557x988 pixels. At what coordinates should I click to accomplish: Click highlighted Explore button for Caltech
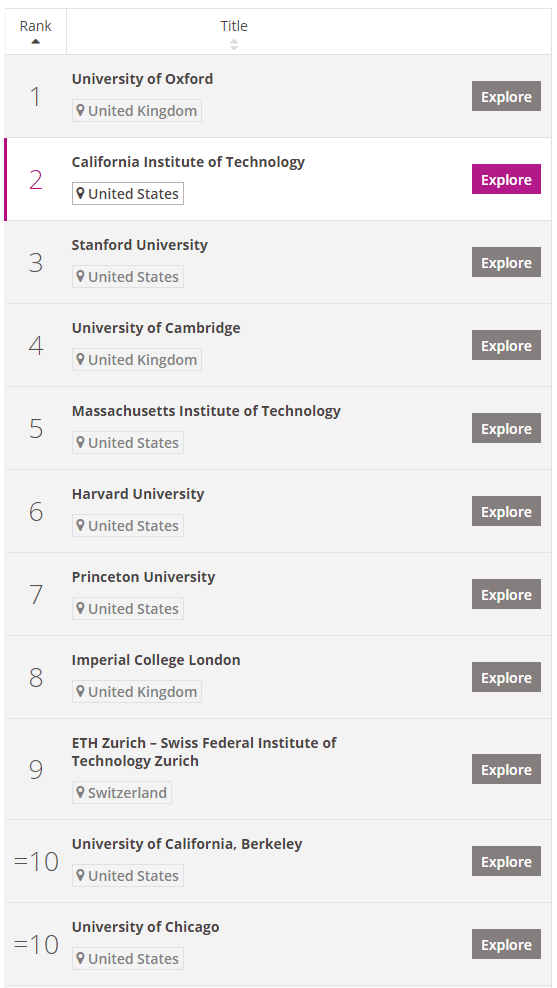pyautogui.click(x=506, y=180)
